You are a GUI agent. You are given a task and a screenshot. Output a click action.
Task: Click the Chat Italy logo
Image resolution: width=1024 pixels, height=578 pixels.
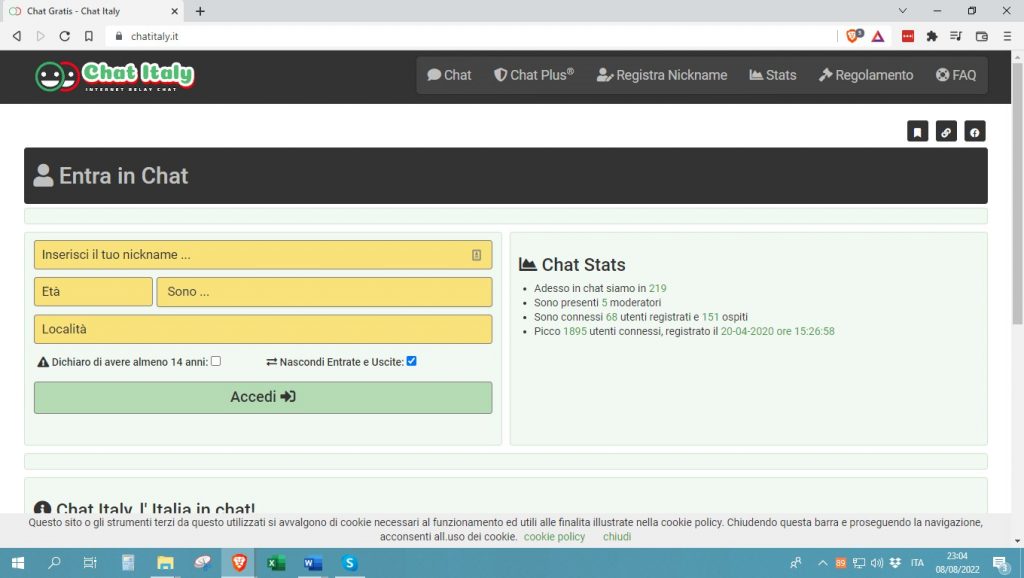click(x=114, y=76)
